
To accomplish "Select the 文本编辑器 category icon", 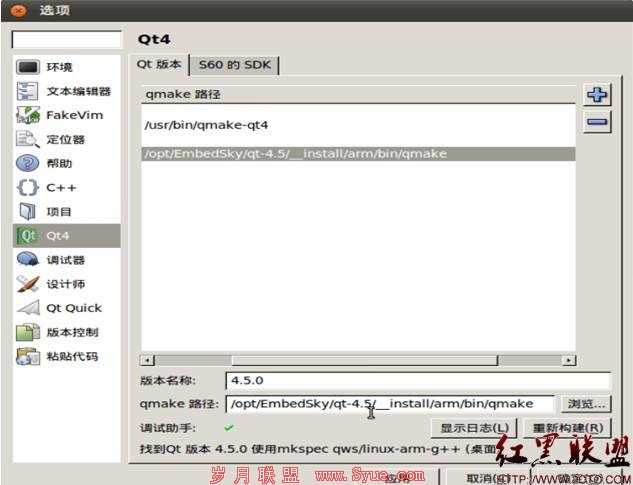I will click(x=27, y=91).
